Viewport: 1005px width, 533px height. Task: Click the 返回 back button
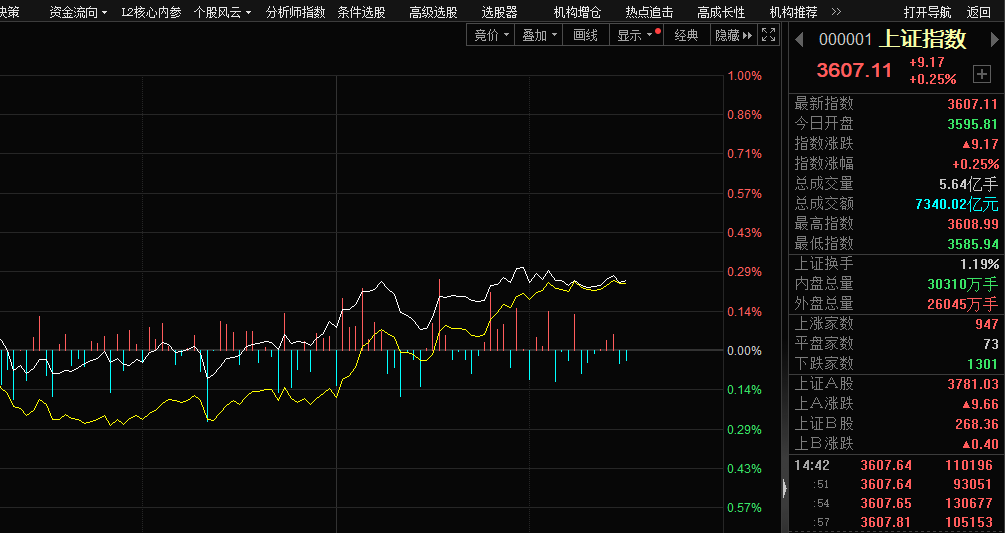pyautogui.click(x=978, y=12)
